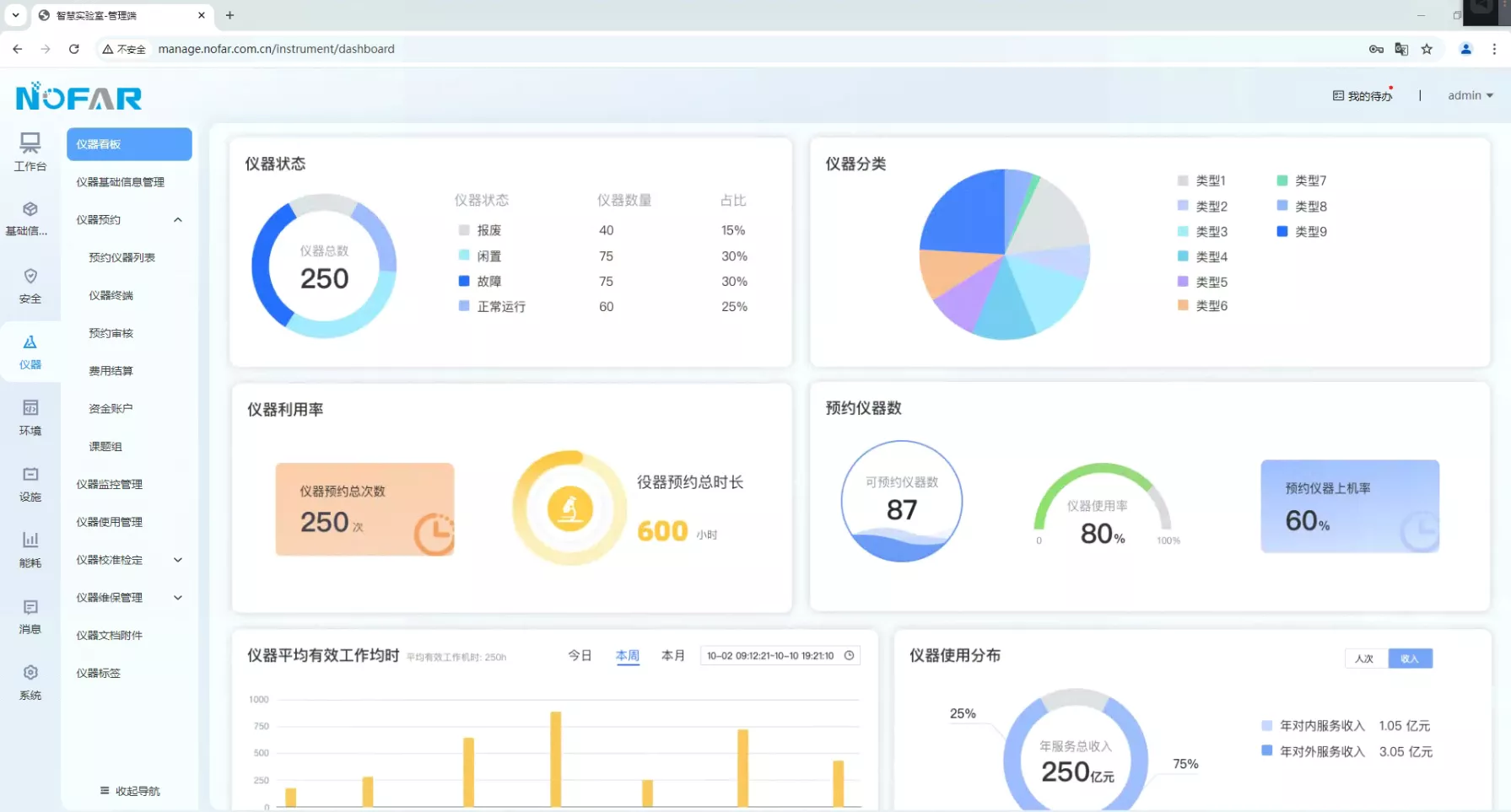Toggle 仪器使用分布 to 收入
This screenshot has height=812, width=1511.
1410,659
